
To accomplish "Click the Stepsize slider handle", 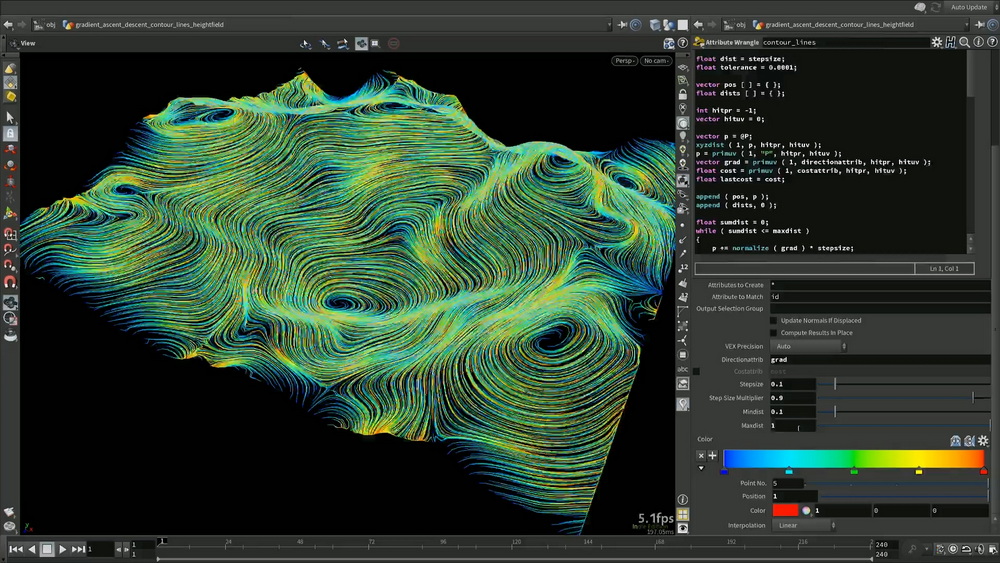I will pyautogui.click(x=835, y=384).
